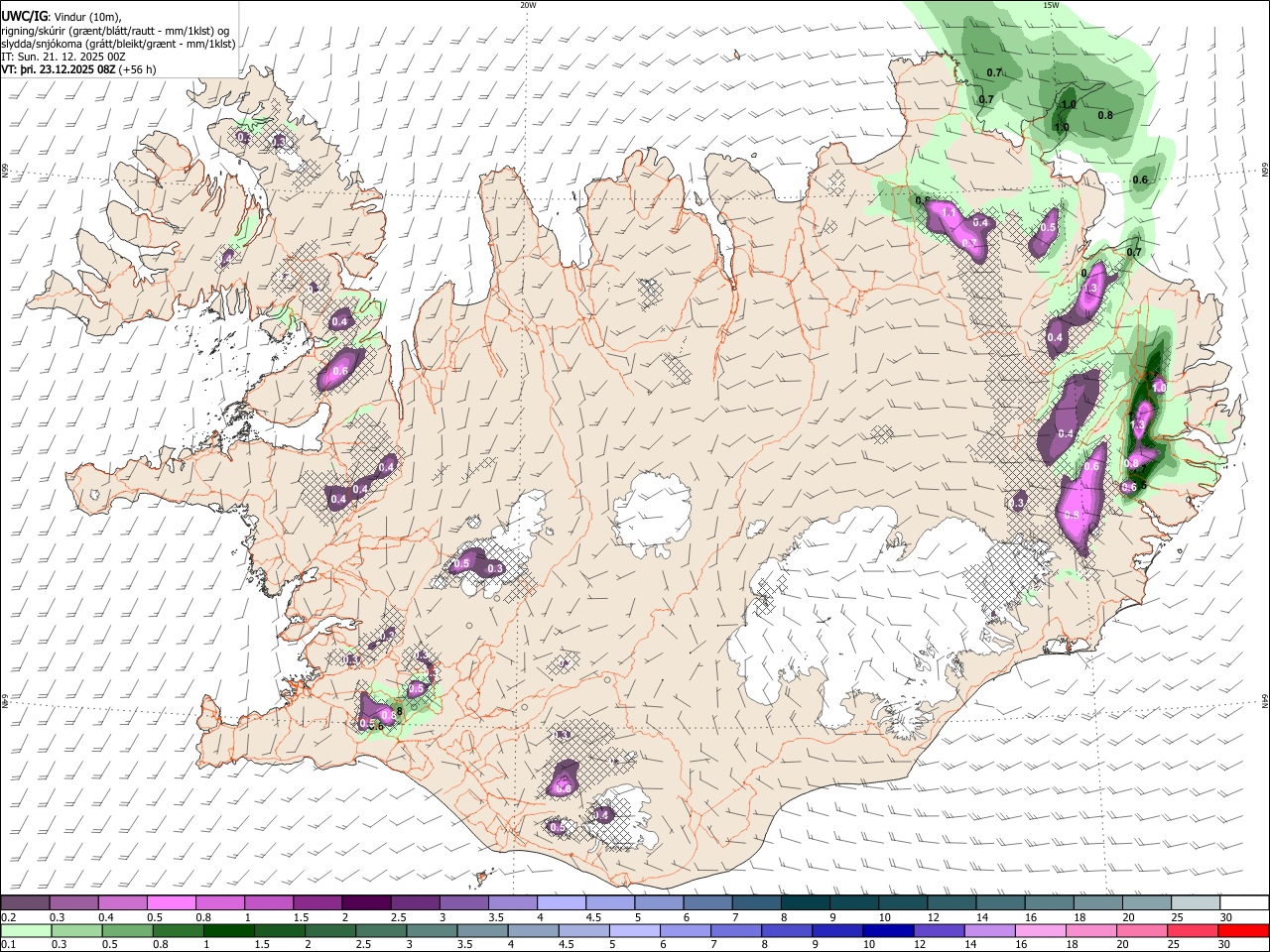Click the 'IT: Sun. 21. 12. 2025 00Z' initial time

pos(63,57)
